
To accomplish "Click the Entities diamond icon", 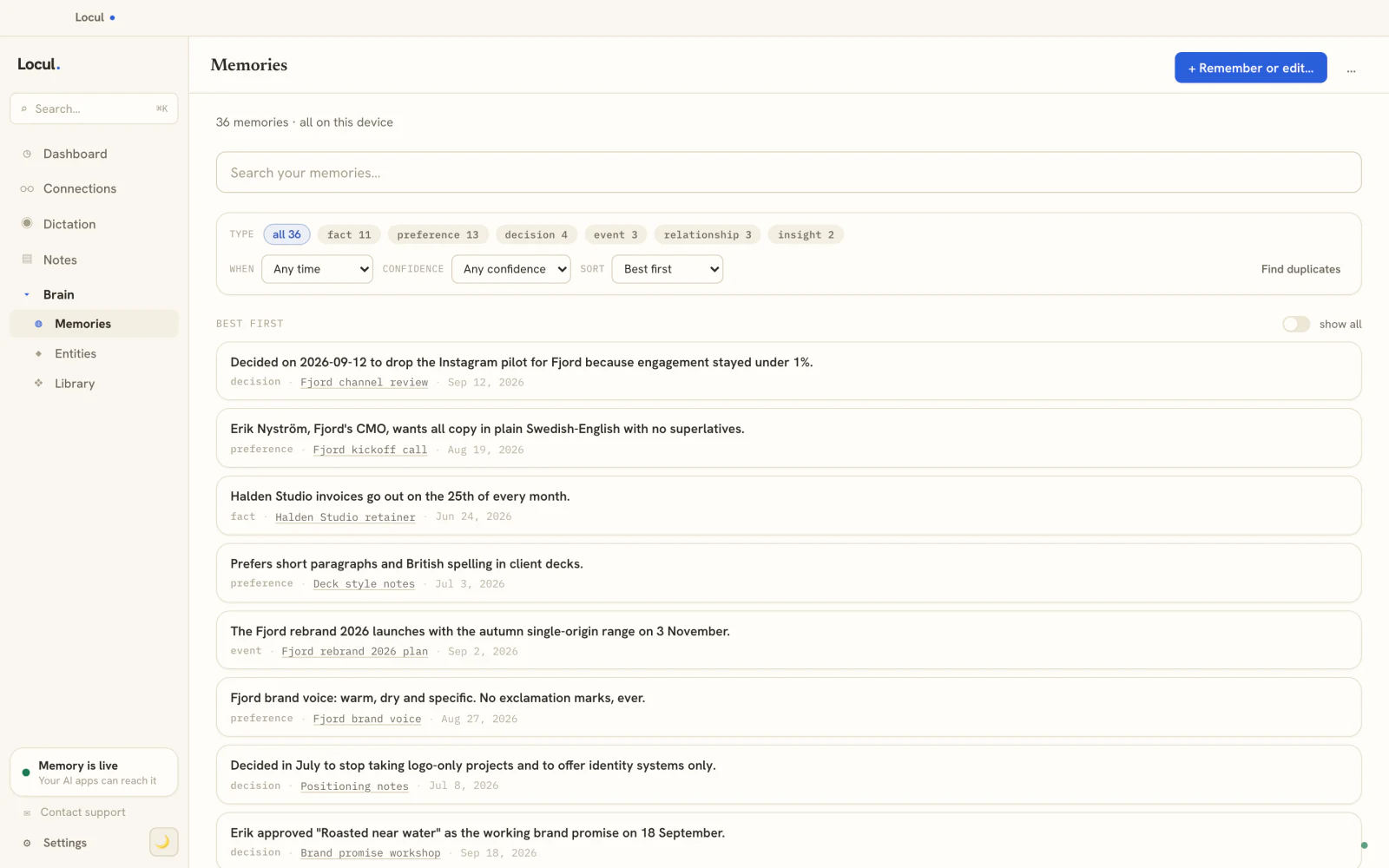I will point(38,353).
